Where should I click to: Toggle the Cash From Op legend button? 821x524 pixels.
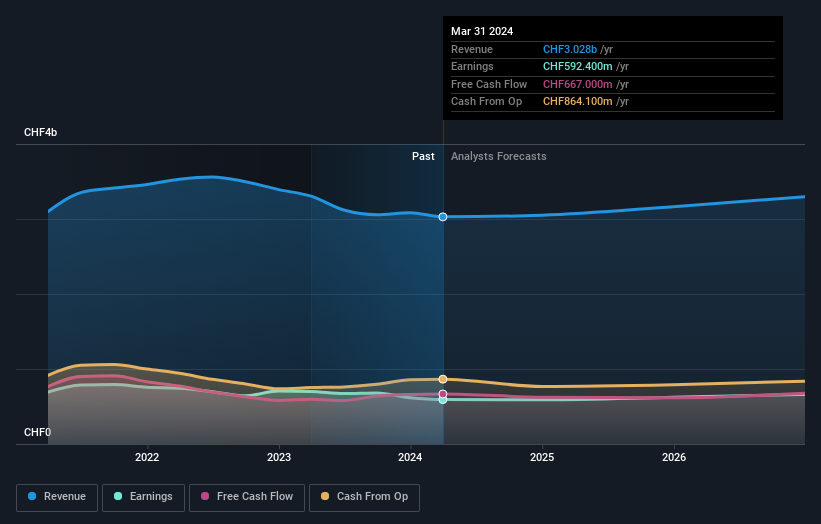(364, 497)
